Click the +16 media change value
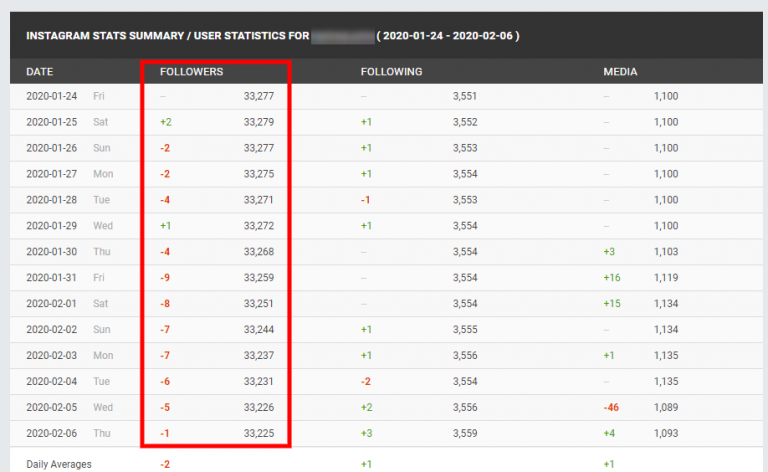768x472 pixels. click(612, 278)
